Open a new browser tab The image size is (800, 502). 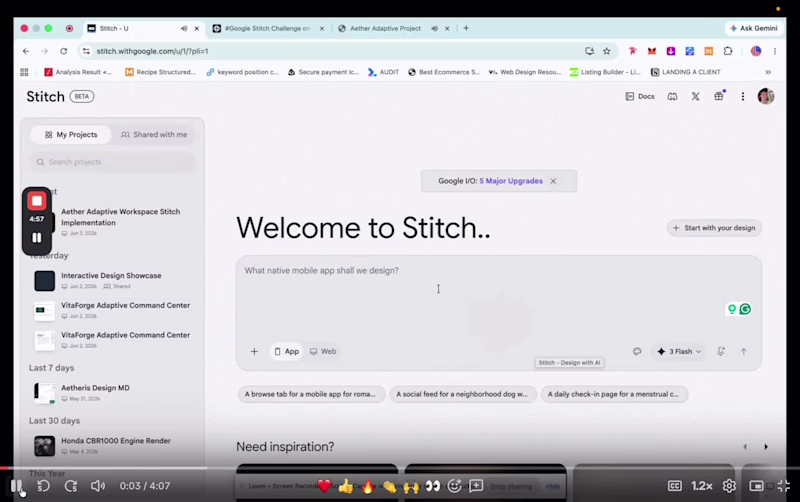[466, 29]
